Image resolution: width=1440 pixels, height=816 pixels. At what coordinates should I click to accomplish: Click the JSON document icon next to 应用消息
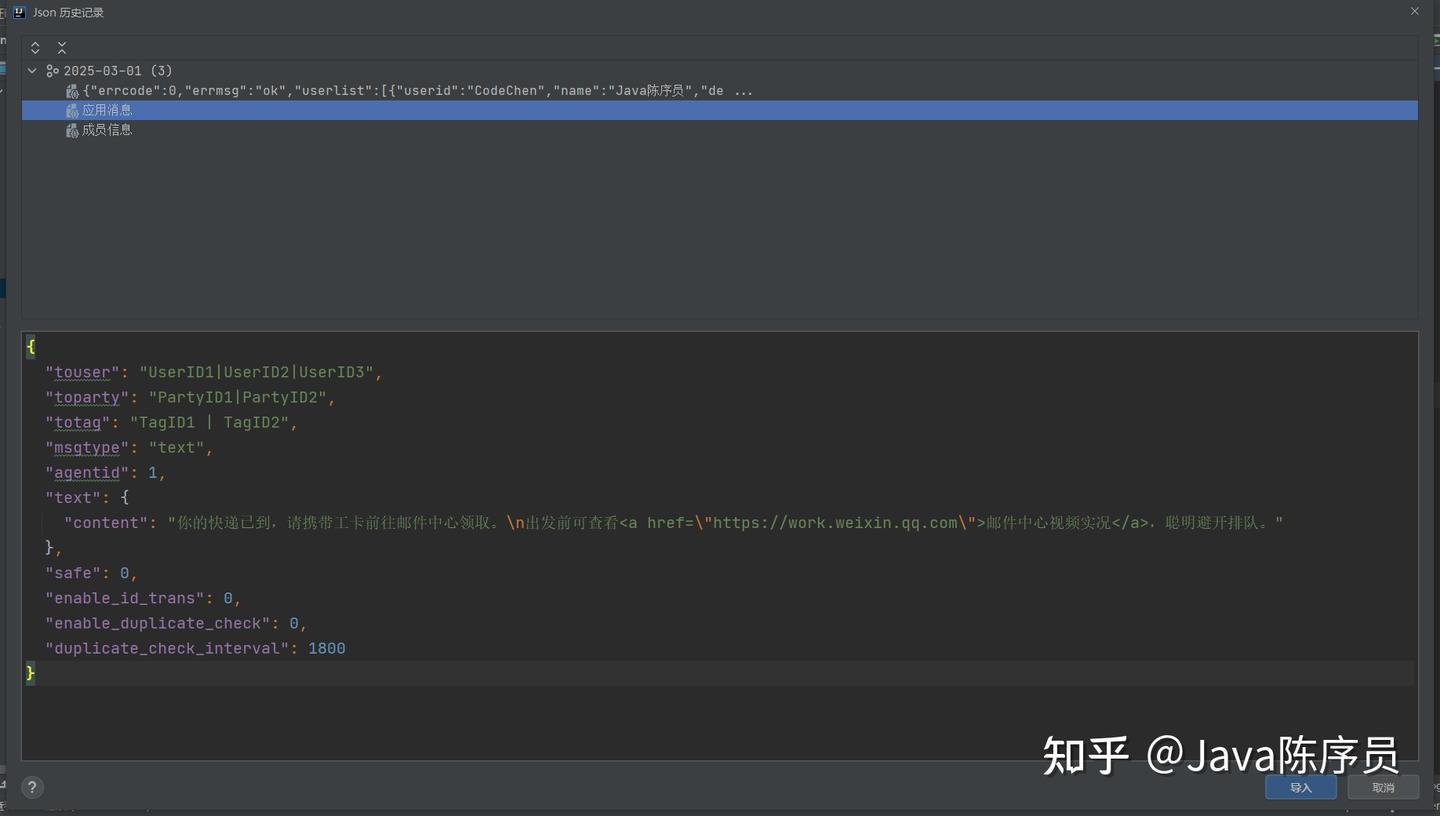(x=72, y=110)
